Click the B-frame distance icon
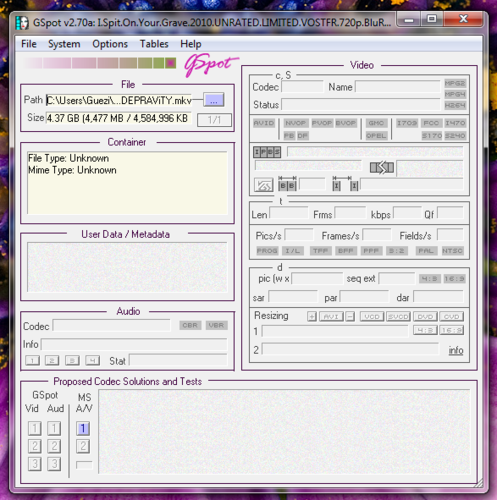The height and width of the screenshot is (500, 497). click(x=287, y=184)
